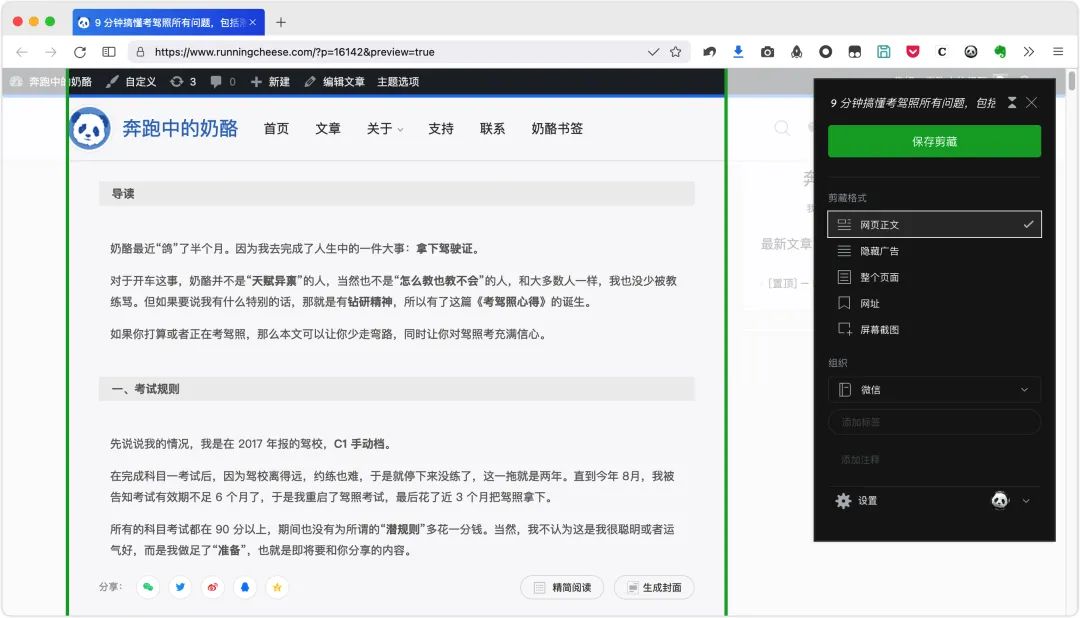Image resolution: width=1080 pixels, height=618 pixels.
Task: Share article via Twitter icon
Action: pyautogui.click(x=180, y=587)
